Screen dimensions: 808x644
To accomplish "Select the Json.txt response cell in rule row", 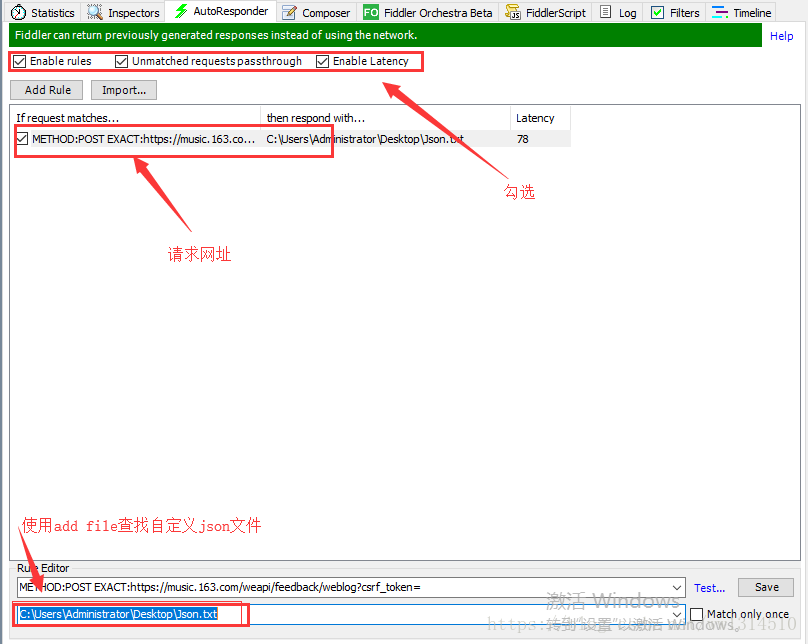I will [385, 139].
